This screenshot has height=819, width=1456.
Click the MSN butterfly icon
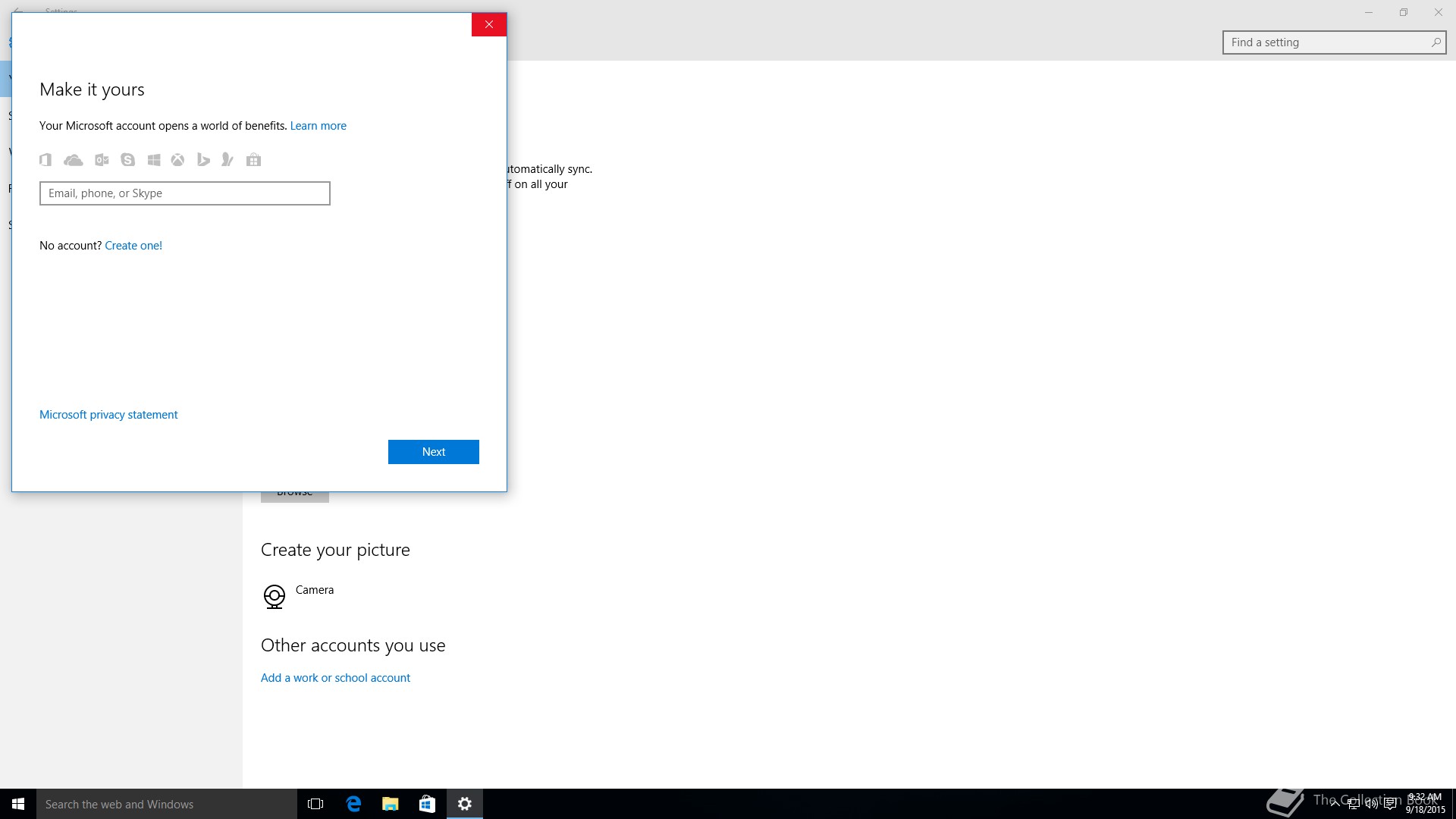[x=227, y=159]
